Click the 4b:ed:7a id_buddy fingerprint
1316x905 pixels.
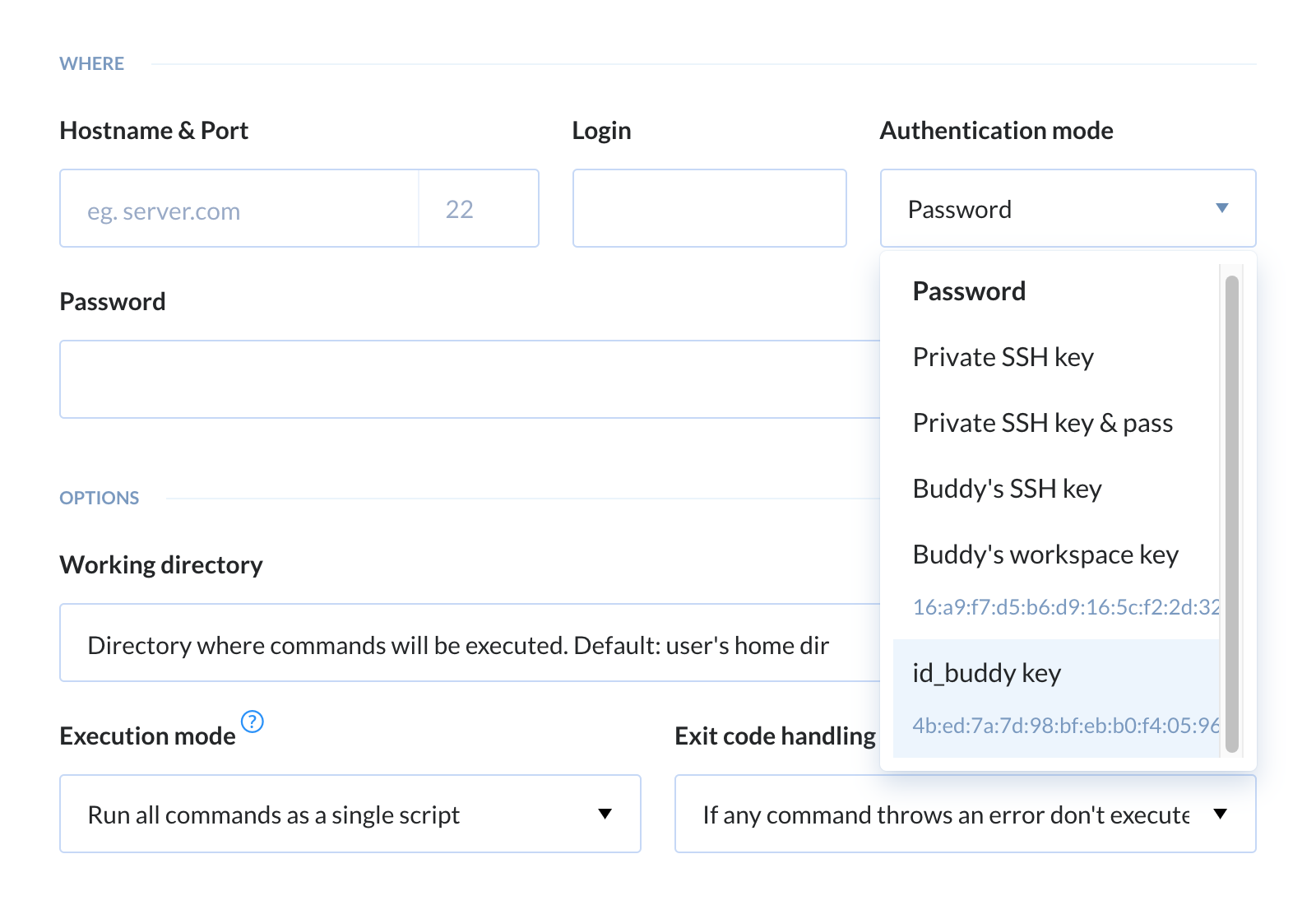[1066, 726]
